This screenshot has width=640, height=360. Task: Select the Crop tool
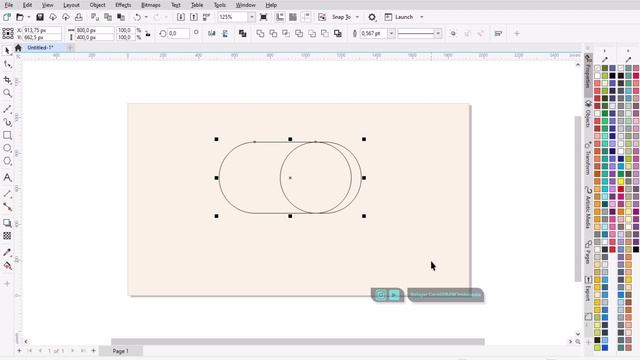(x=7, y=80)
